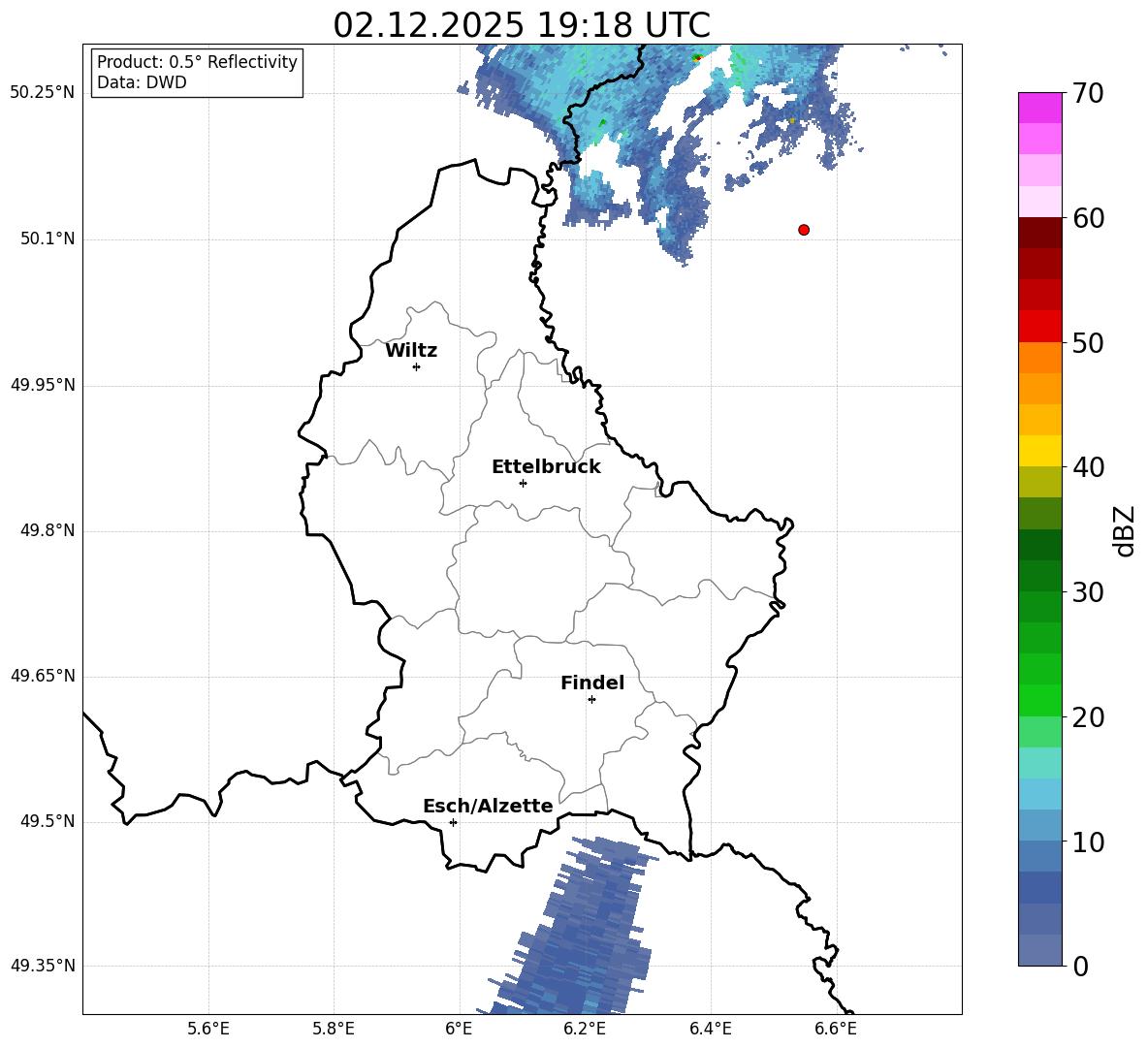Screen dimensions: 1148x1048
Task: Click the 5.6°E longitude label
Action: tap(208, 1029)
